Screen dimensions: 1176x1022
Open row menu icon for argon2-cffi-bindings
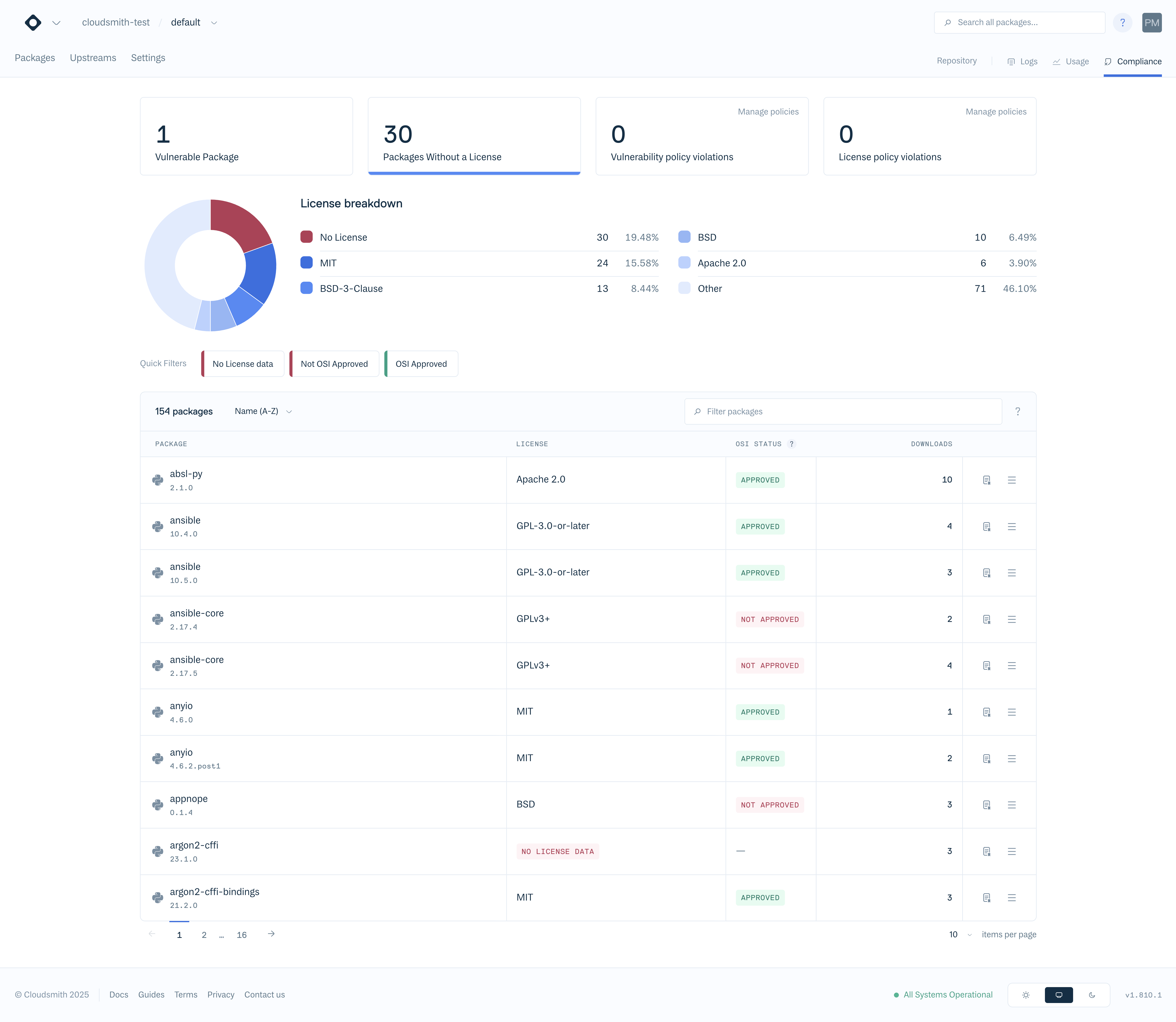(x=1011, y=898)
